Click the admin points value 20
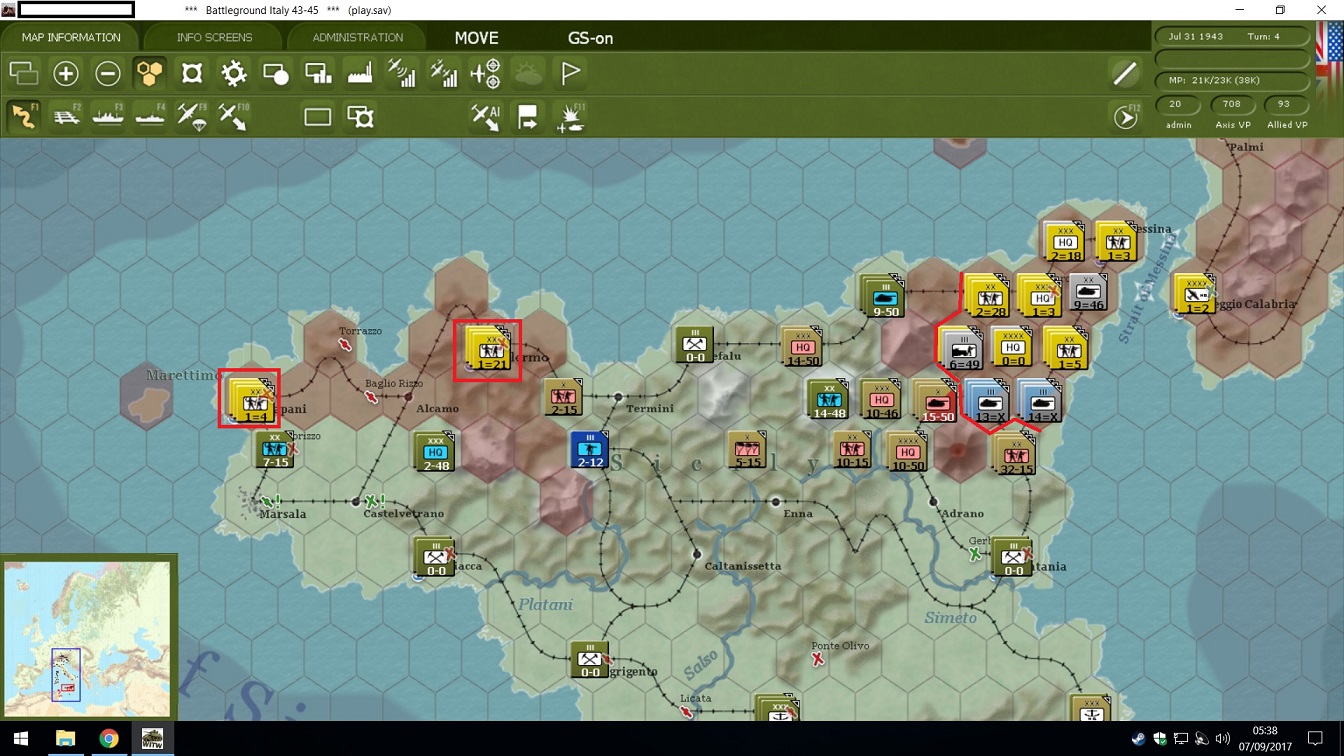The height and width of the screenshot is (756, 1344). tap(1176, 104)
